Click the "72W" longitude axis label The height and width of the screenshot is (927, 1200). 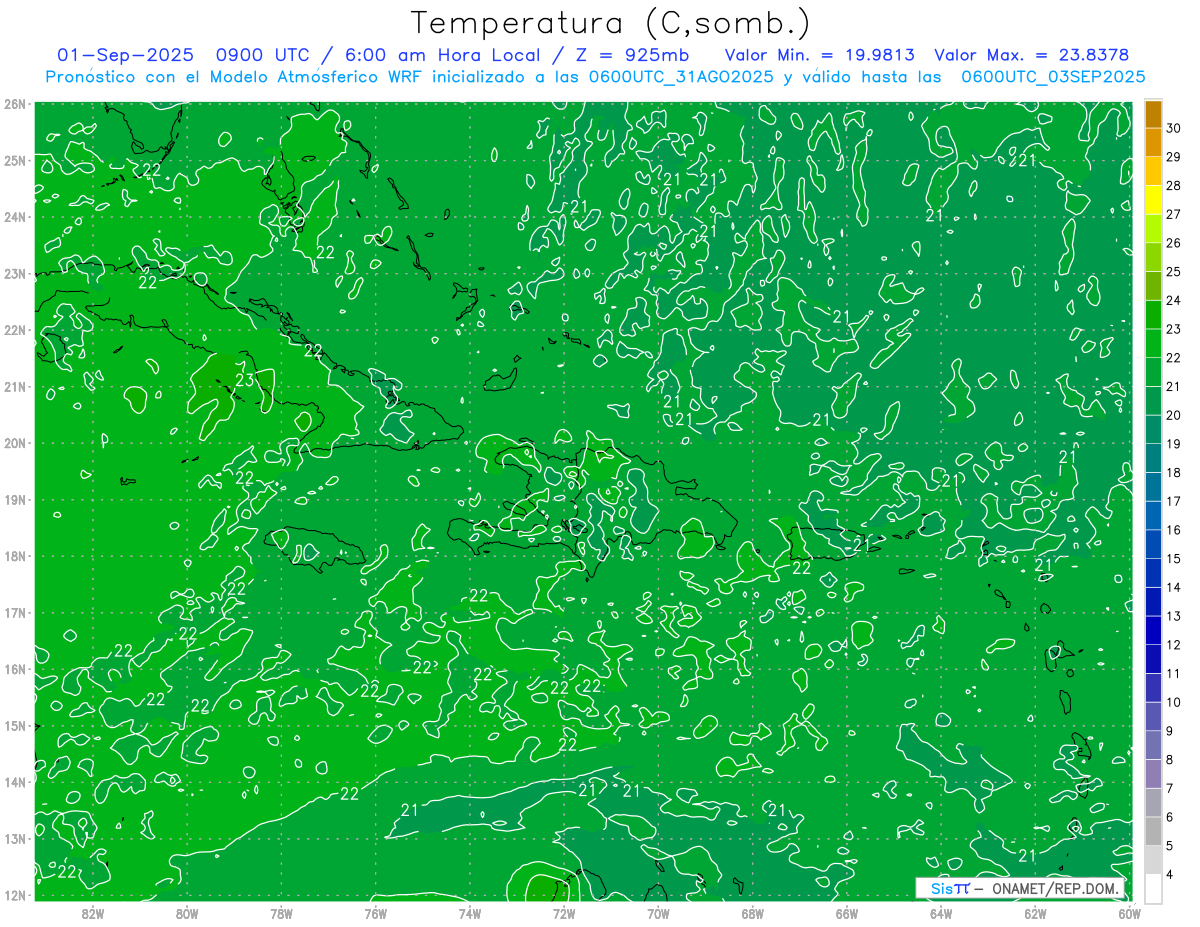(x=564, y=912)
